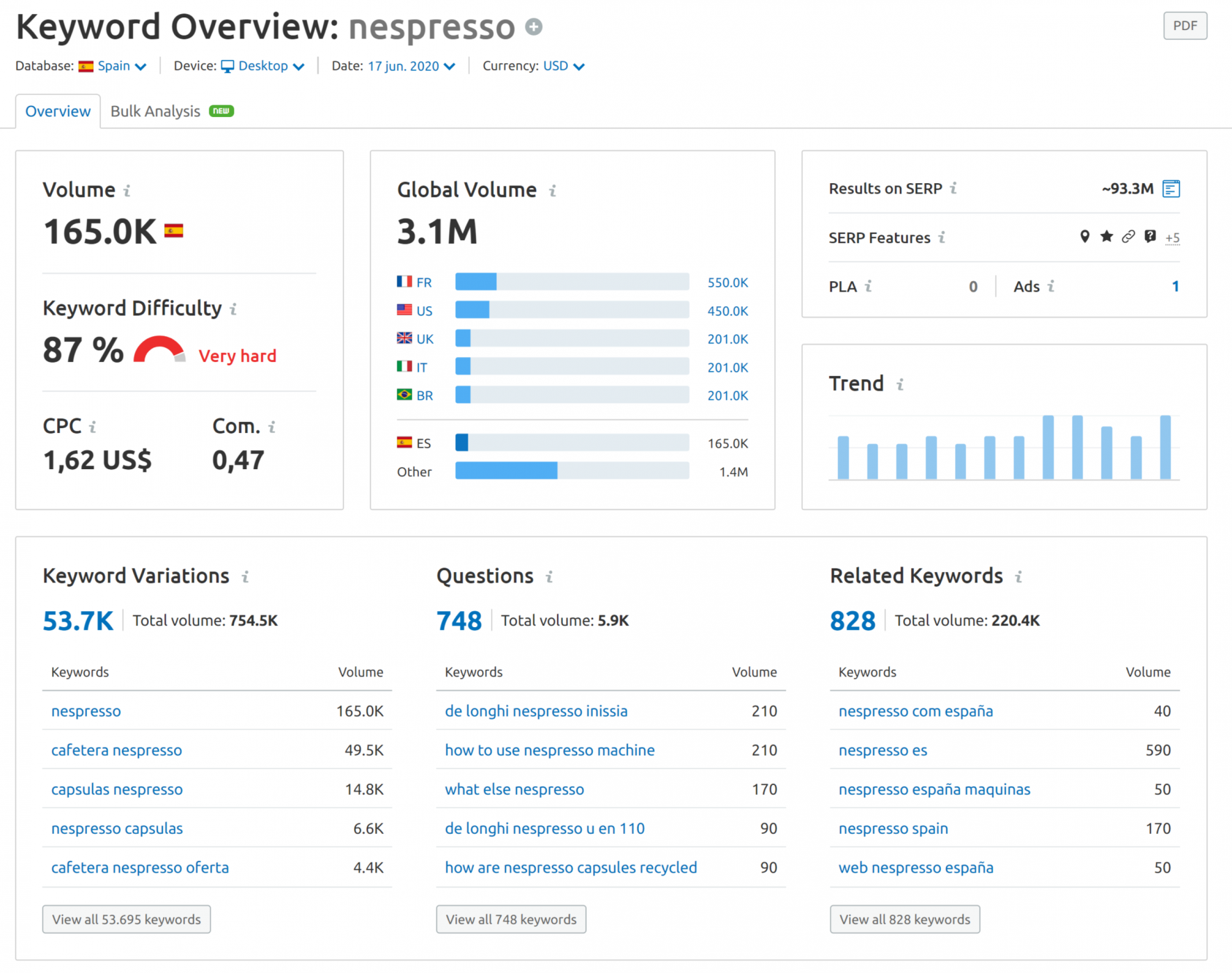Open the Results on SERP snapshot icon
The width and height of the screenshot is (1232, 973).
(1171, 189)
